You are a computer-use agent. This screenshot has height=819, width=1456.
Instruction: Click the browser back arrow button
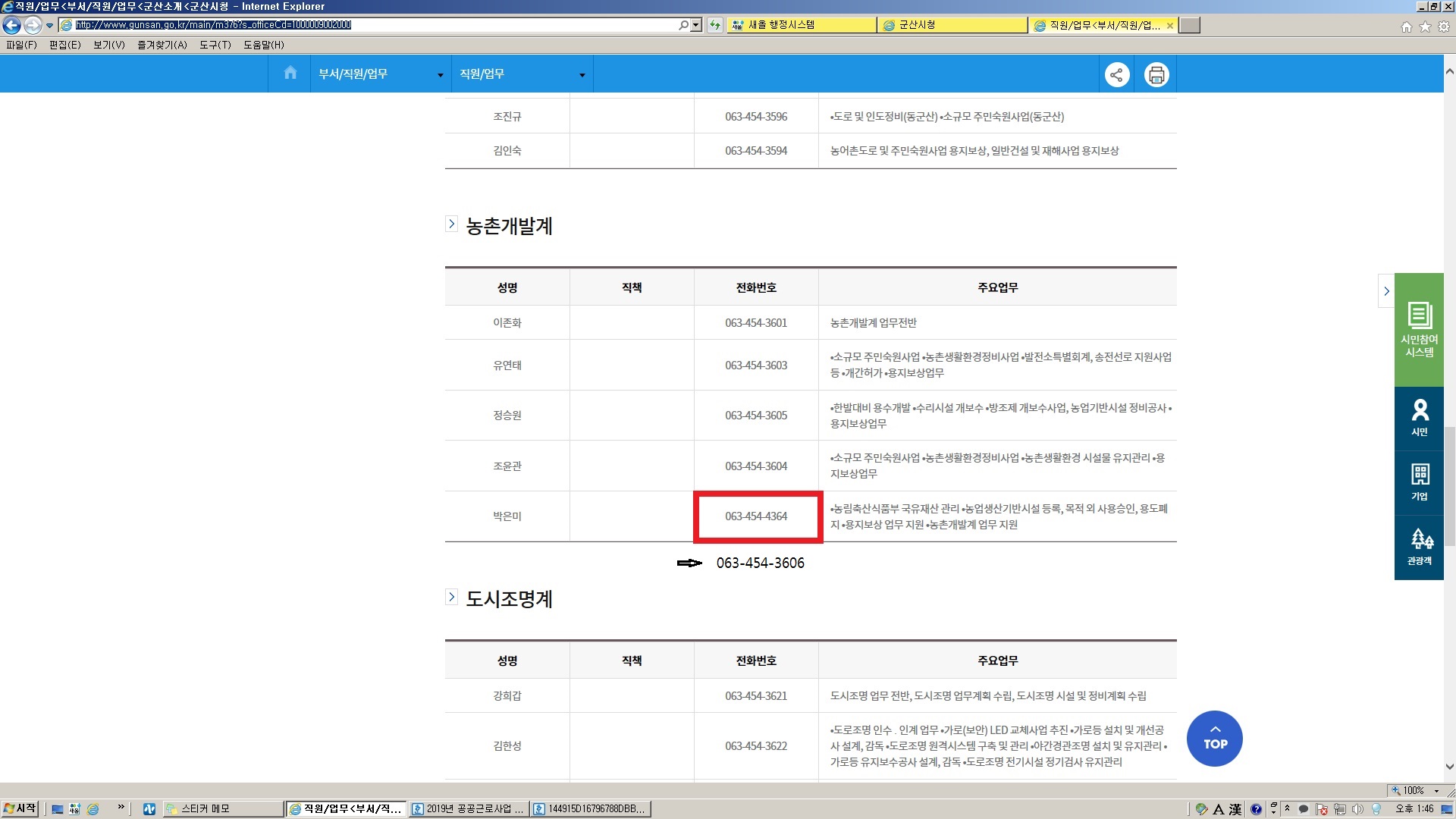click(x=11, y=25)
